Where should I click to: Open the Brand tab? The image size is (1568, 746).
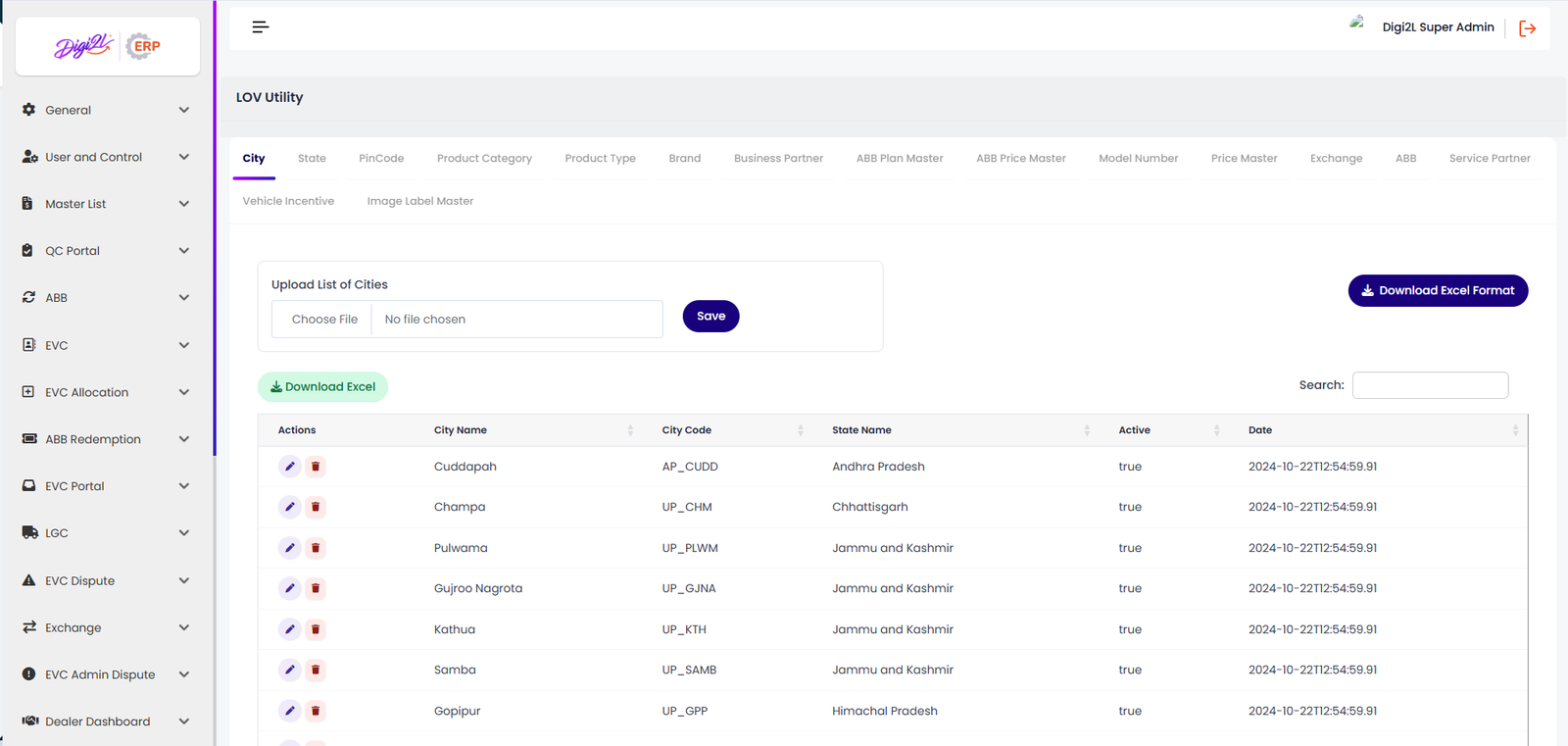[685, 158]
